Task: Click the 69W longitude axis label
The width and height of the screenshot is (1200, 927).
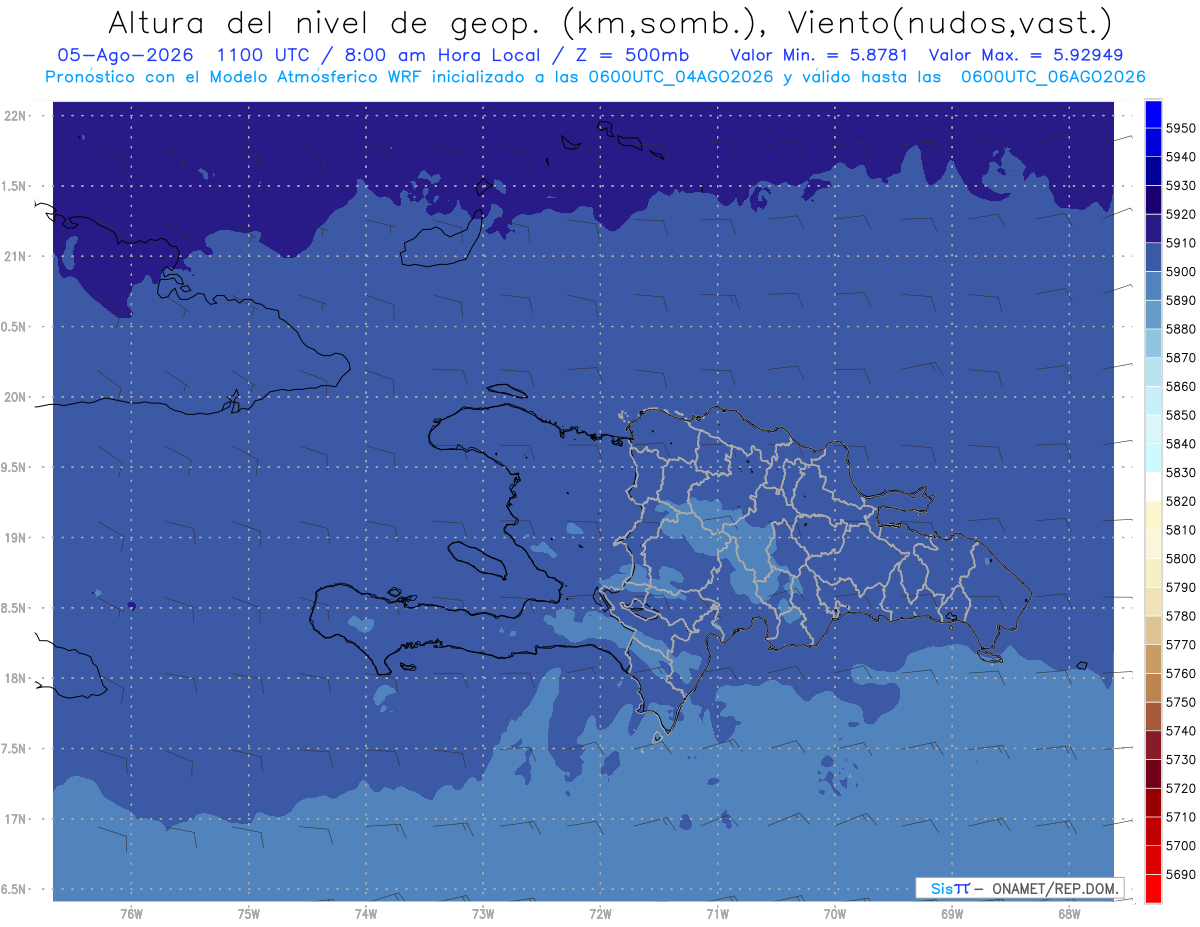Action: pyautogui.click(x=952, y=914)
